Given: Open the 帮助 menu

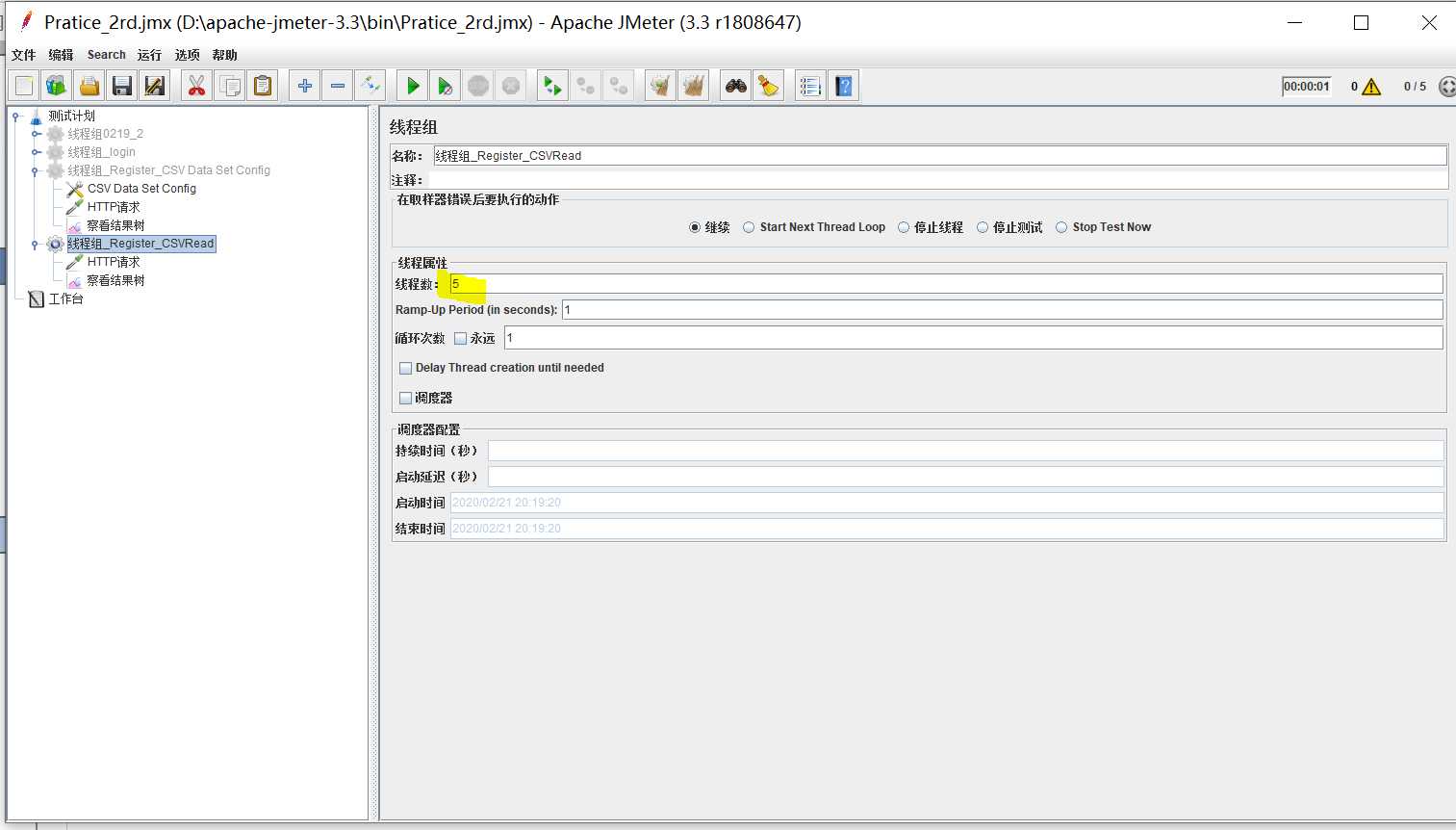Looking at the screenshot, I should coord(224,55).
